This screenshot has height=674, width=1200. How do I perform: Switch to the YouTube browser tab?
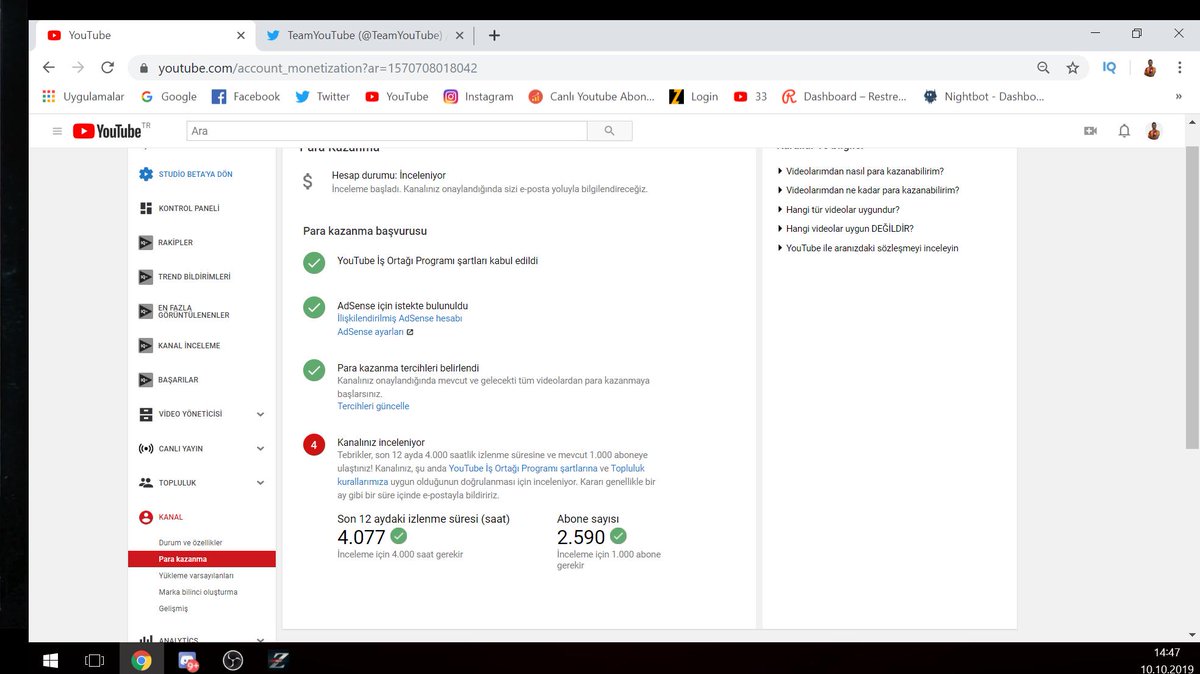145,35
